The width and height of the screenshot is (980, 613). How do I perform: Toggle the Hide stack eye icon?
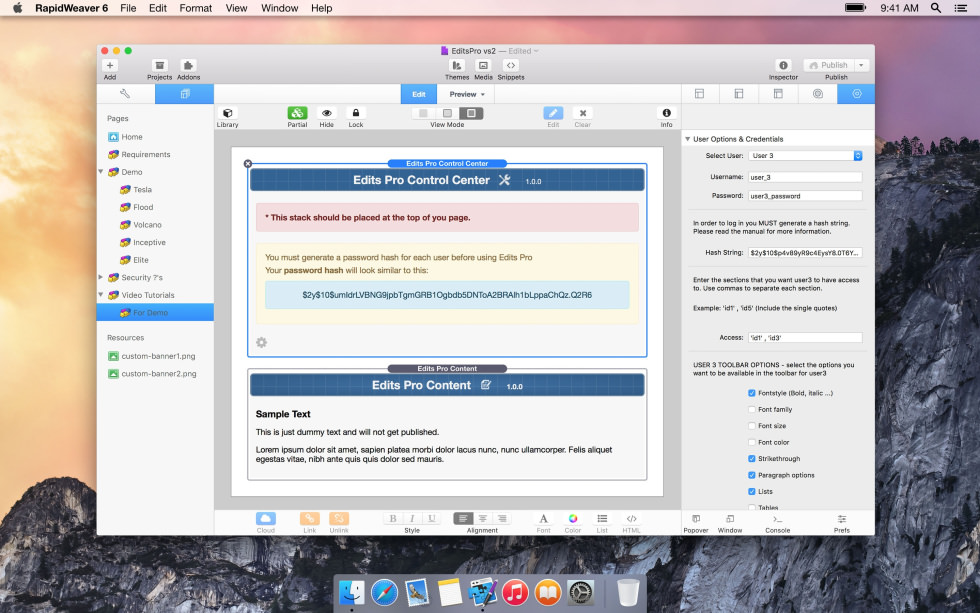[x=326, y=113]
